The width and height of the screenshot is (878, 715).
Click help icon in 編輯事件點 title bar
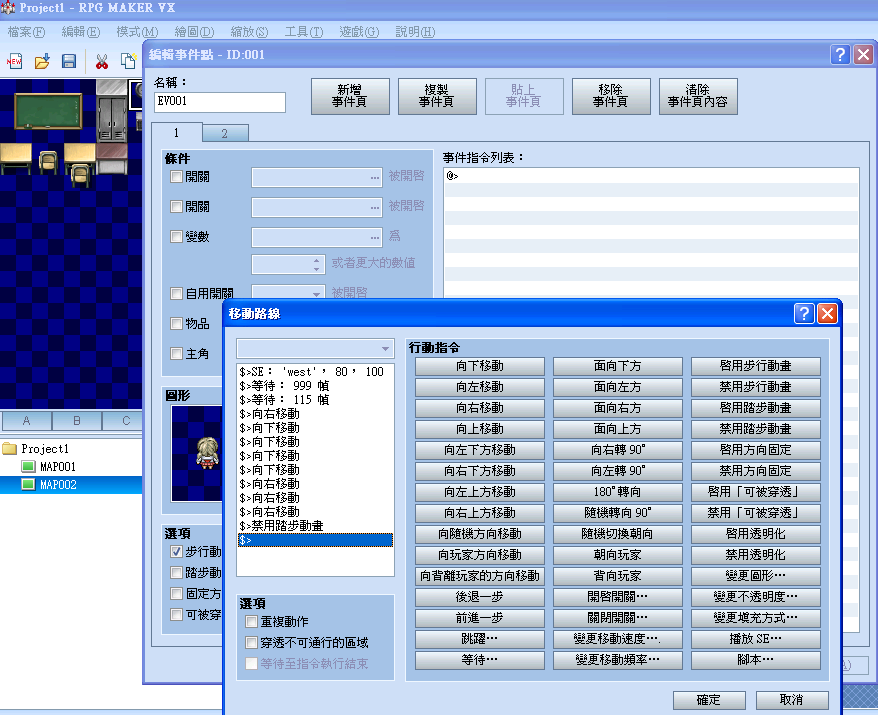[840, 54]
